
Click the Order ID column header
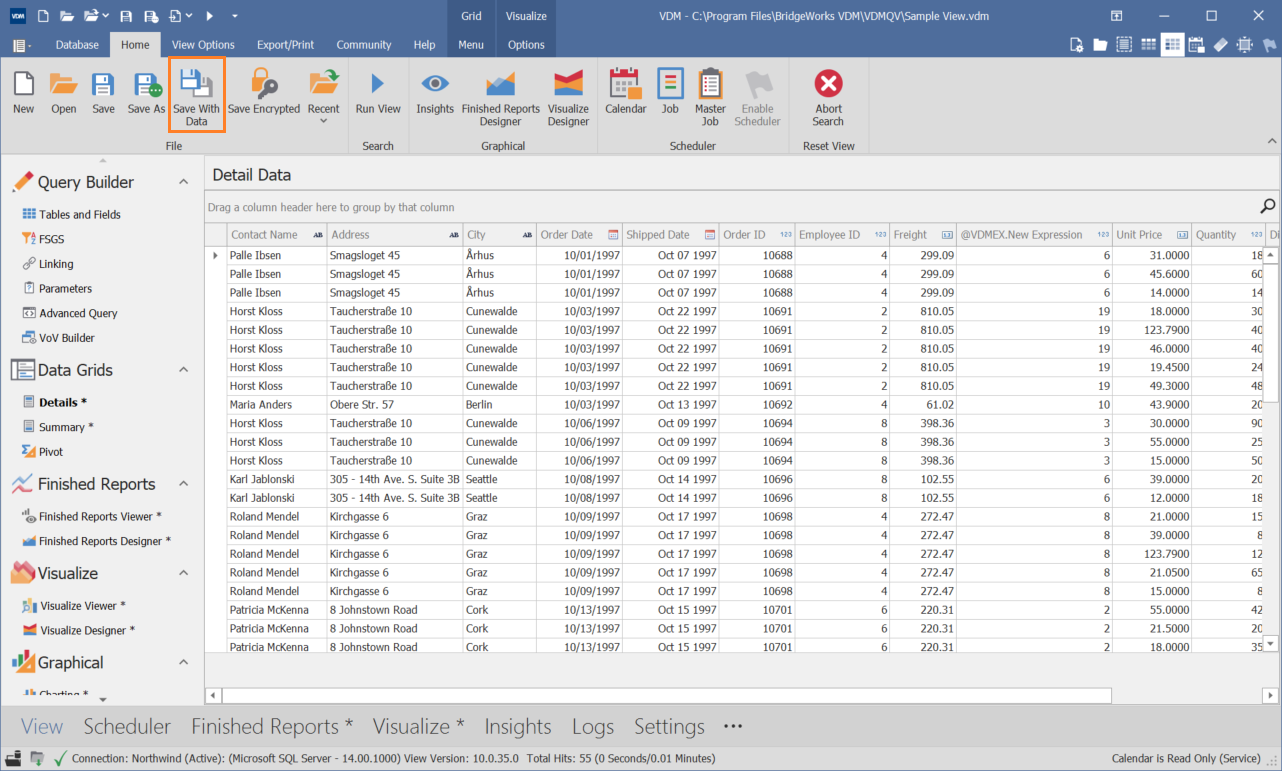[759, 235]
